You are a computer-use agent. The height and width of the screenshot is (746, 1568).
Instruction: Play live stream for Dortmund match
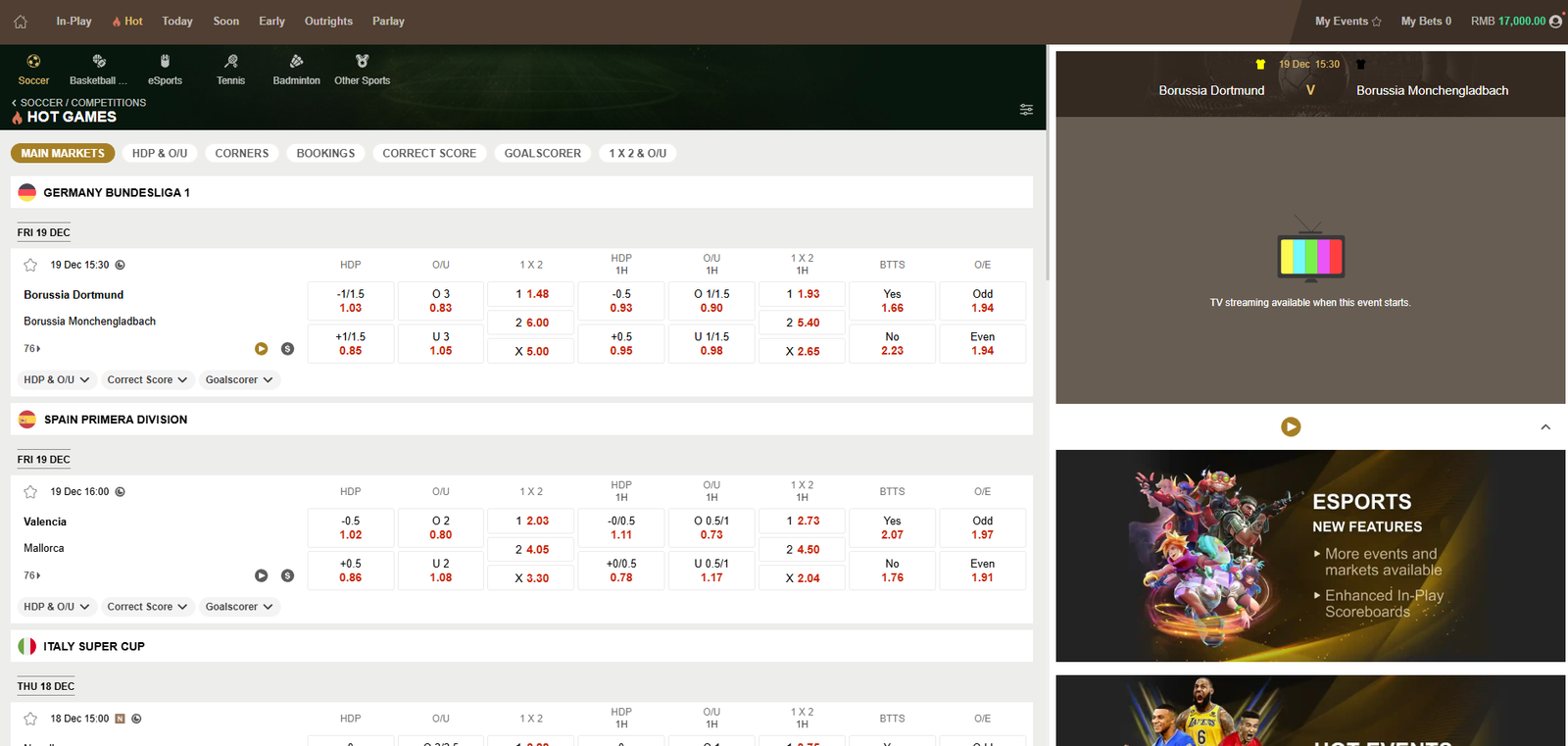262,348
